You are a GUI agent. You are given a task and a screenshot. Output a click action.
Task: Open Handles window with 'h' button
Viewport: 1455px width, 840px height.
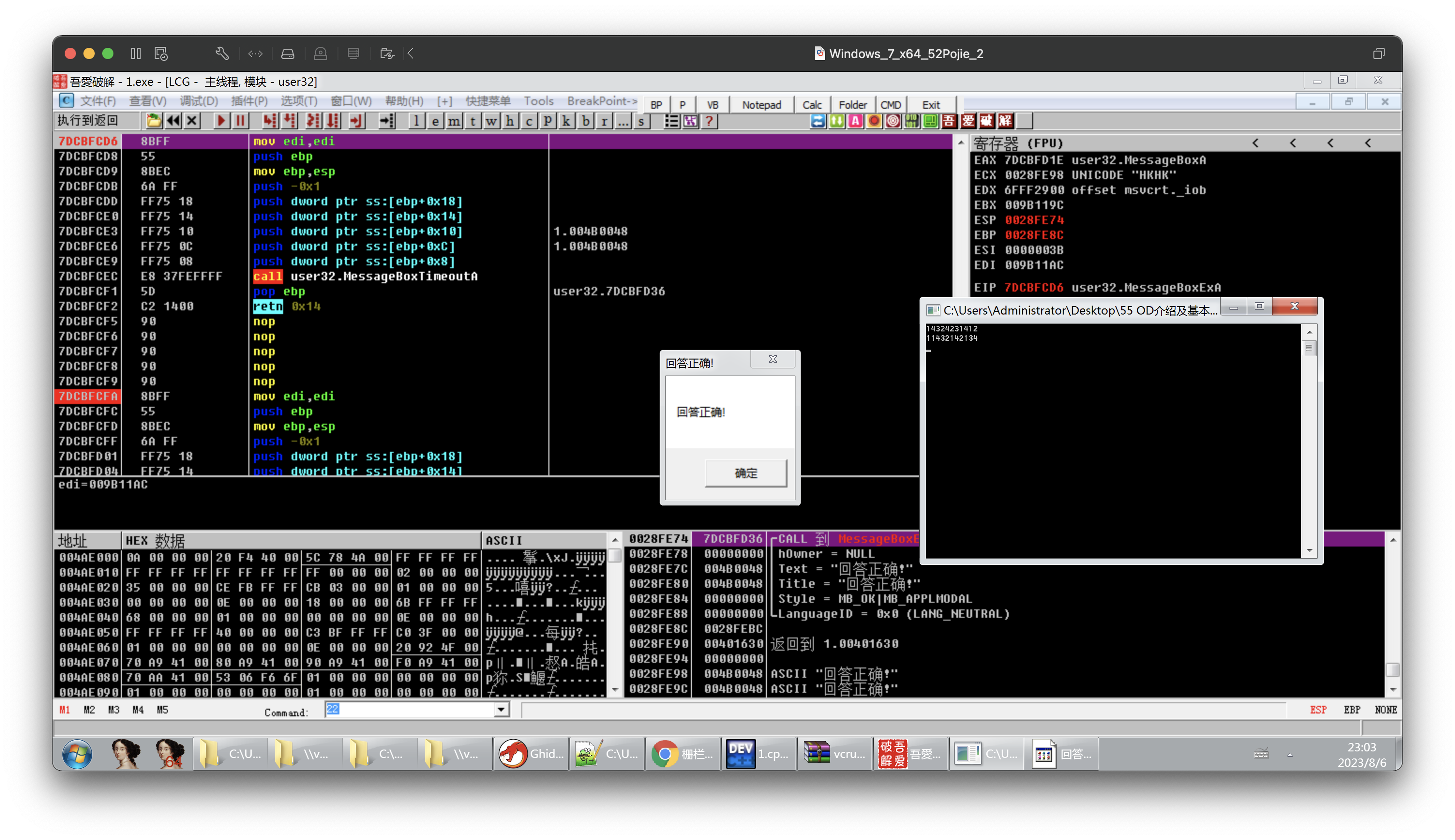coord(510,121)
